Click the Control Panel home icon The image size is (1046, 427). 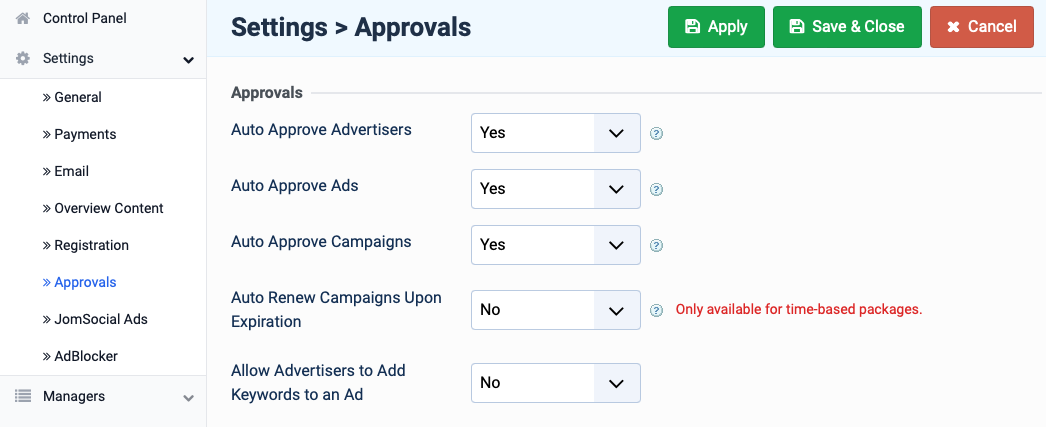pos(23,18)
